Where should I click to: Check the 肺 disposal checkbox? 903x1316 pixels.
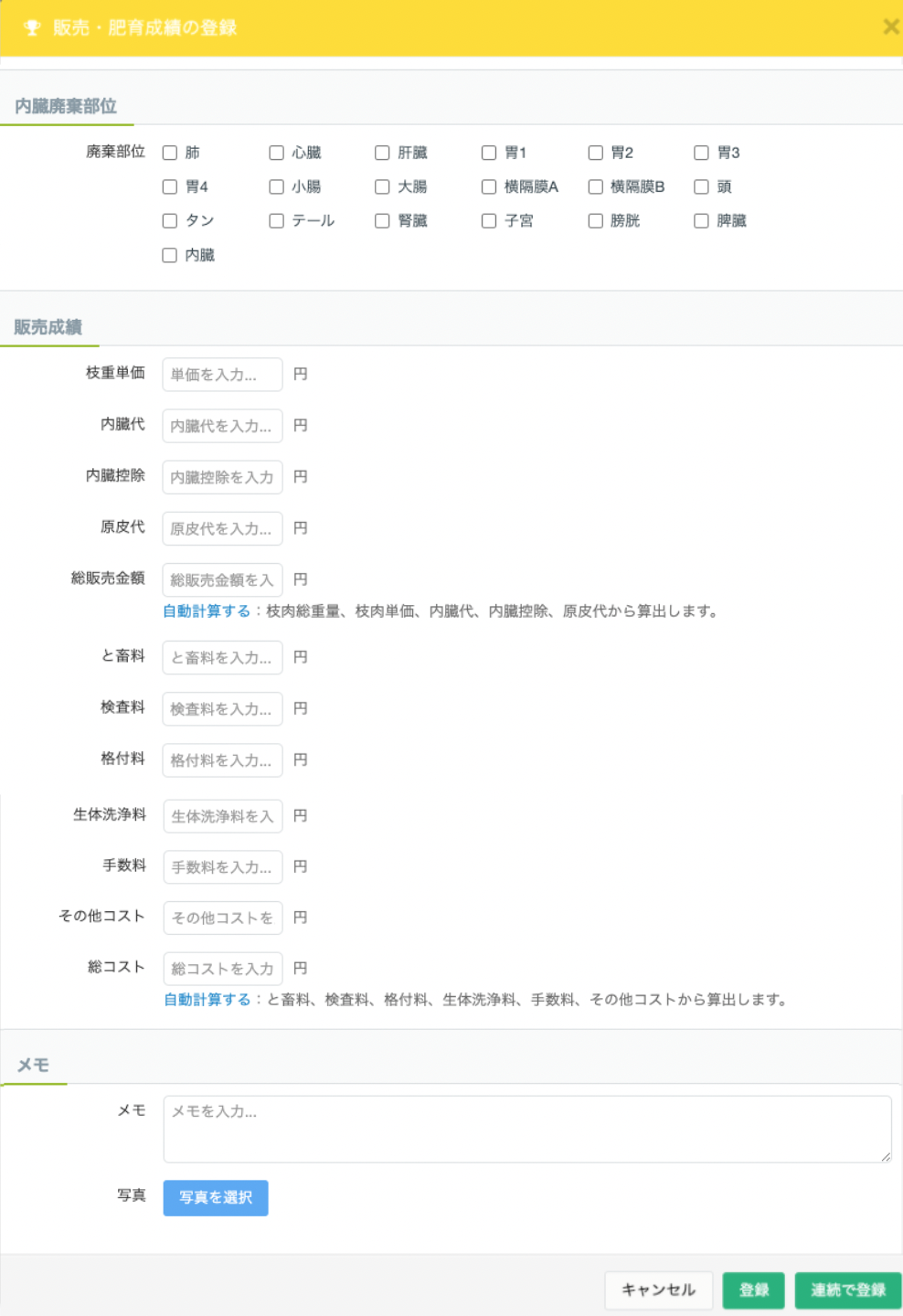point(170,153)
